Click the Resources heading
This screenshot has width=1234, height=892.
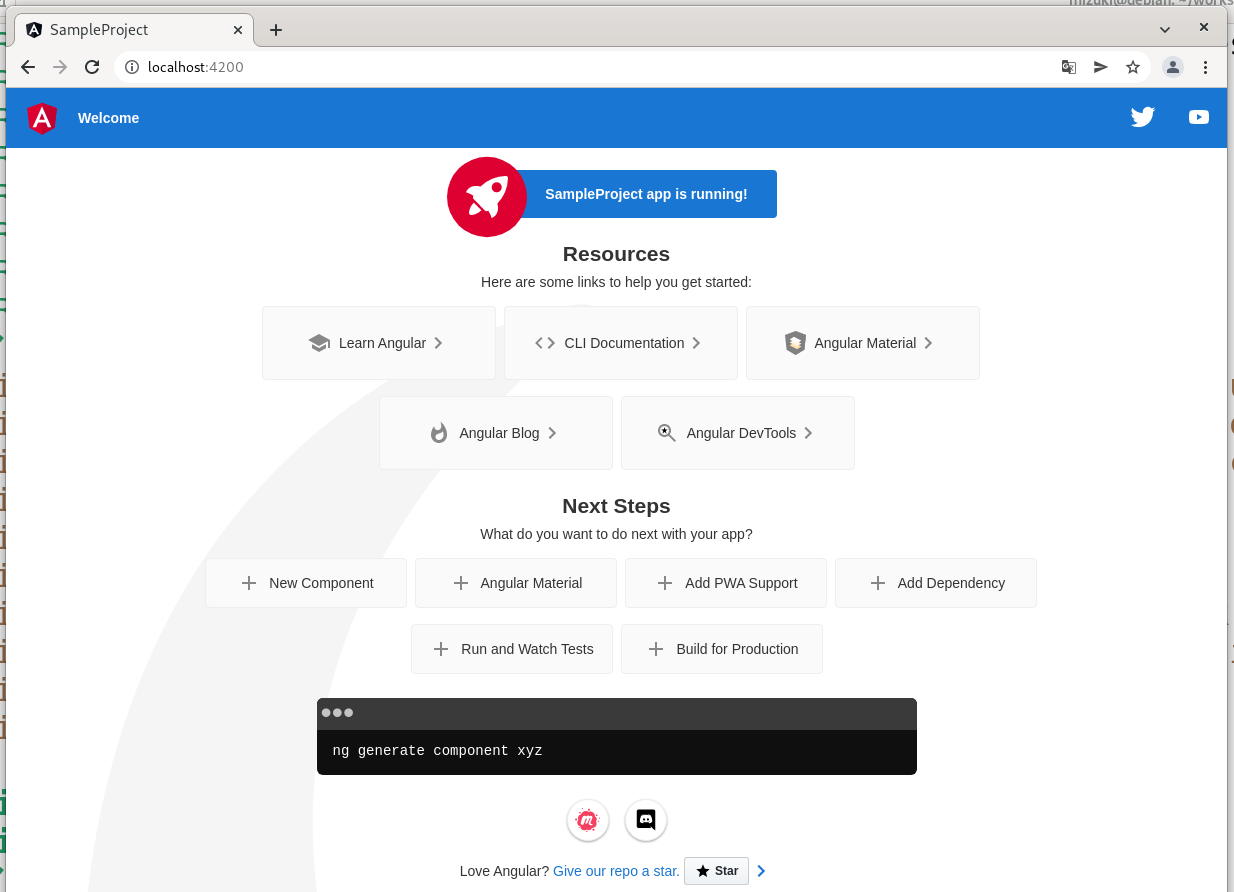click(616, 254)
